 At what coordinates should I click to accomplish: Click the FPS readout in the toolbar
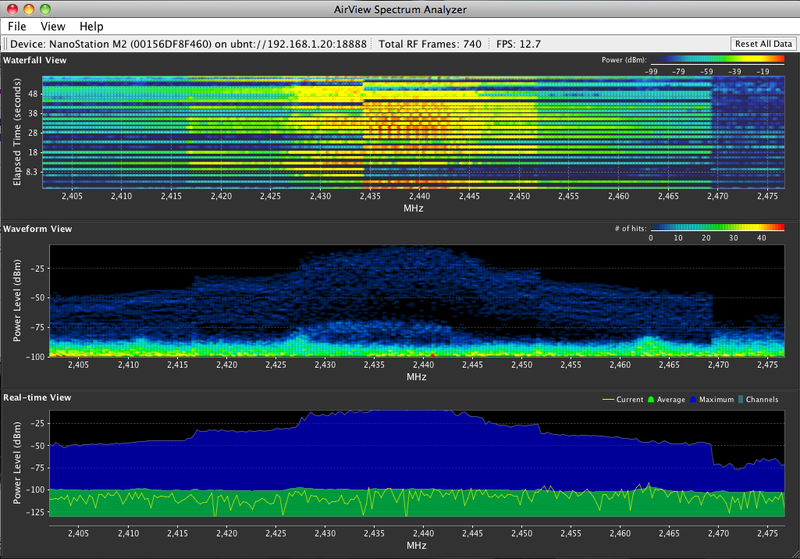point(518,44)
